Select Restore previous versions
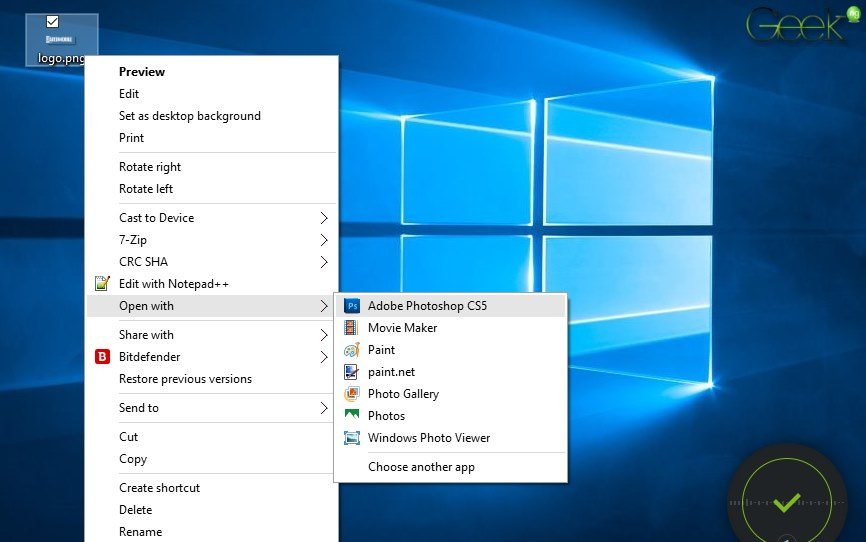This screenshot has width=866, height=542. (x=185, y=379)
